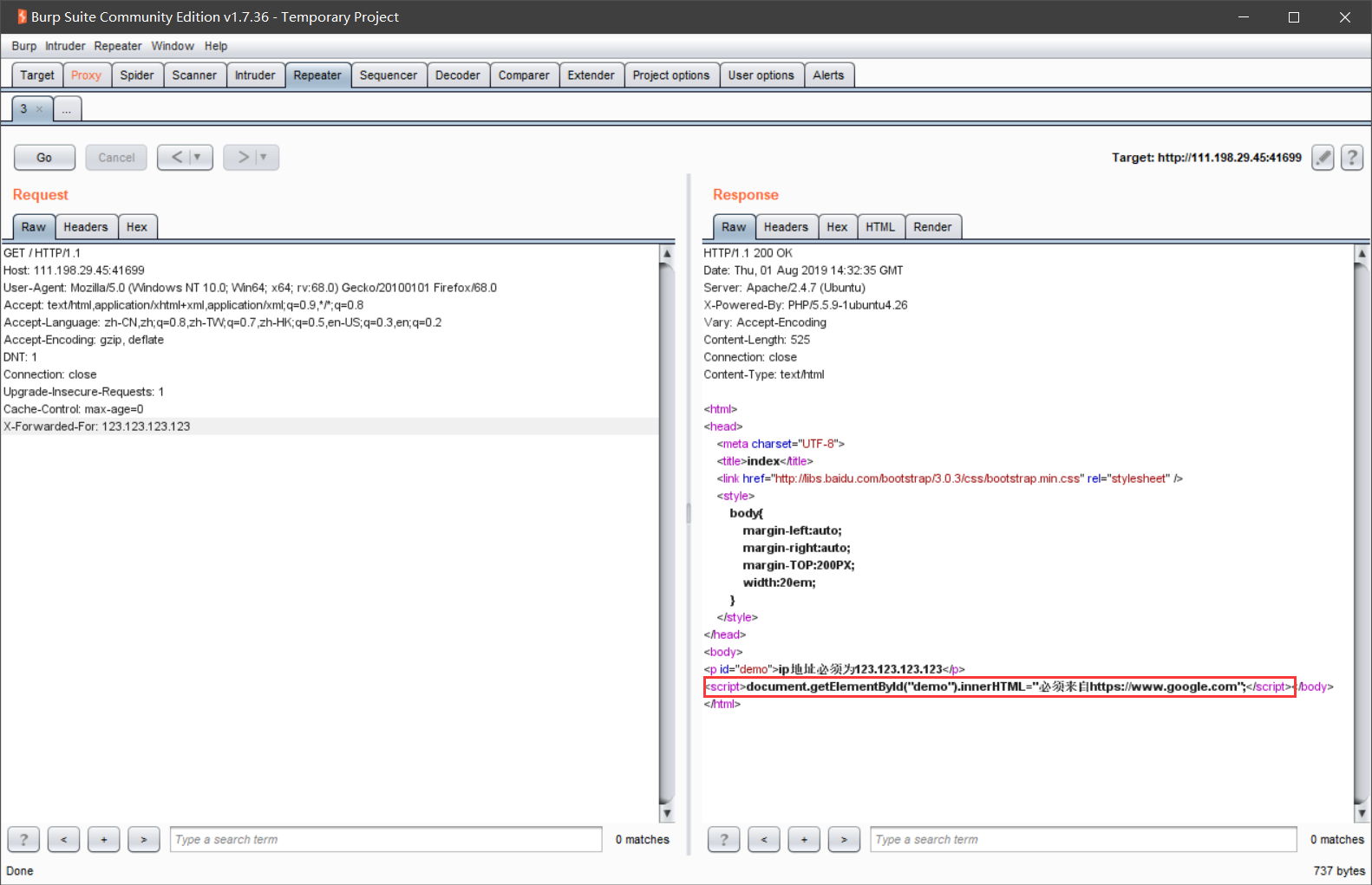Click the Content-Length: 525 response line
This screenshot has width=1372, height=885.
point(756,340)
